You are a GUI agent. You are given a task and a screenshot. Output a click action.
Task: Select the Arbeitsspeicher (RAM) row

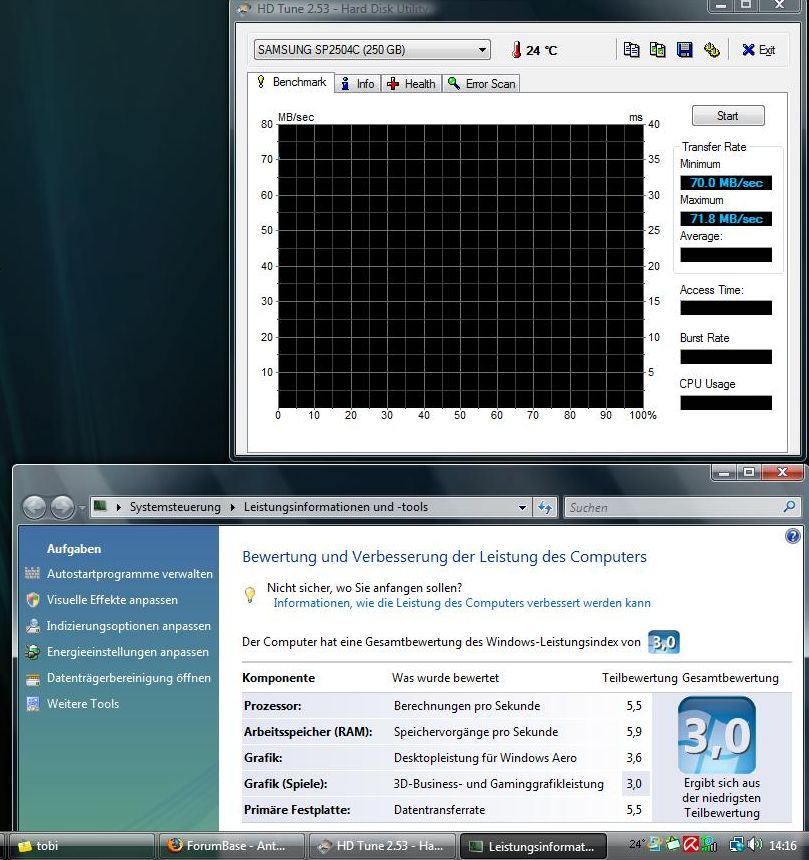(x=446, y=732)
